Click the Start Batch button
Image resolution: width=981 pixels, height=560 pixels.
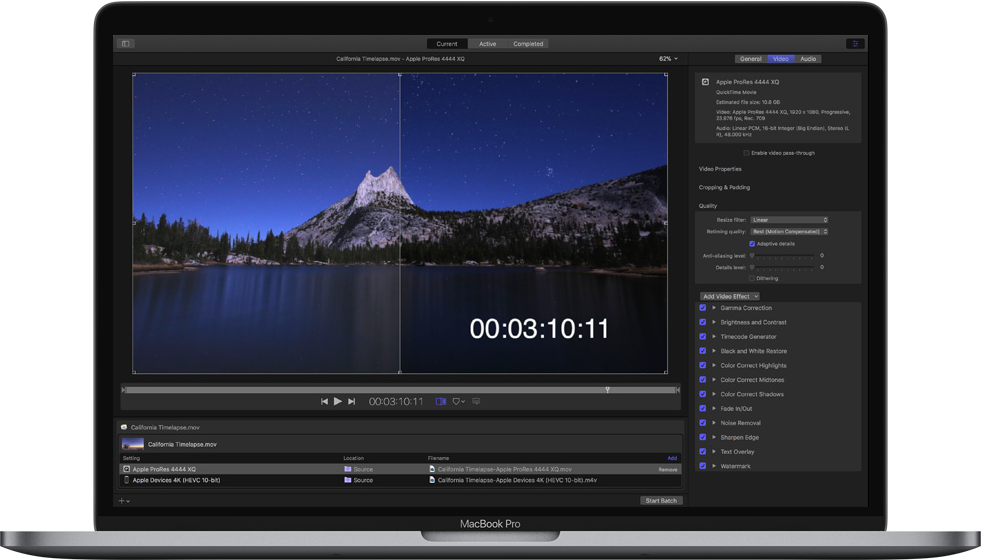[661, 500]
